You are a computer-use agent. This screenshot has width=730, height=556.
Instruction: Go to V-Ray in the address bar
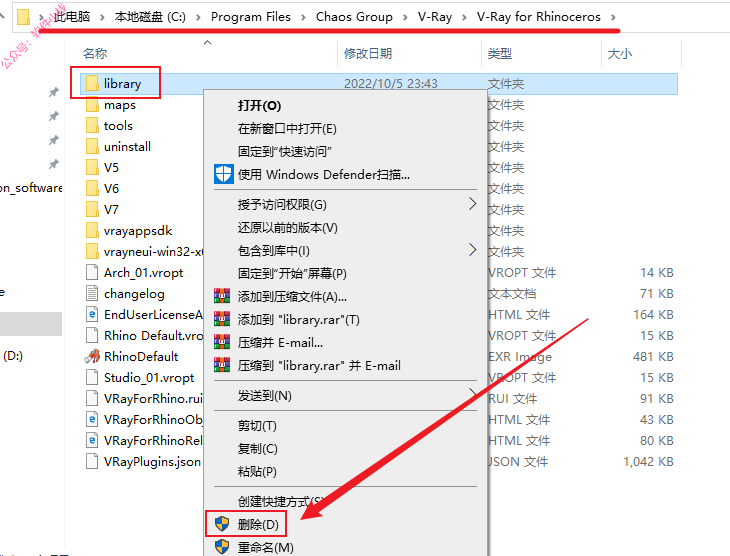pyautogui.click(x=435, y=17)
